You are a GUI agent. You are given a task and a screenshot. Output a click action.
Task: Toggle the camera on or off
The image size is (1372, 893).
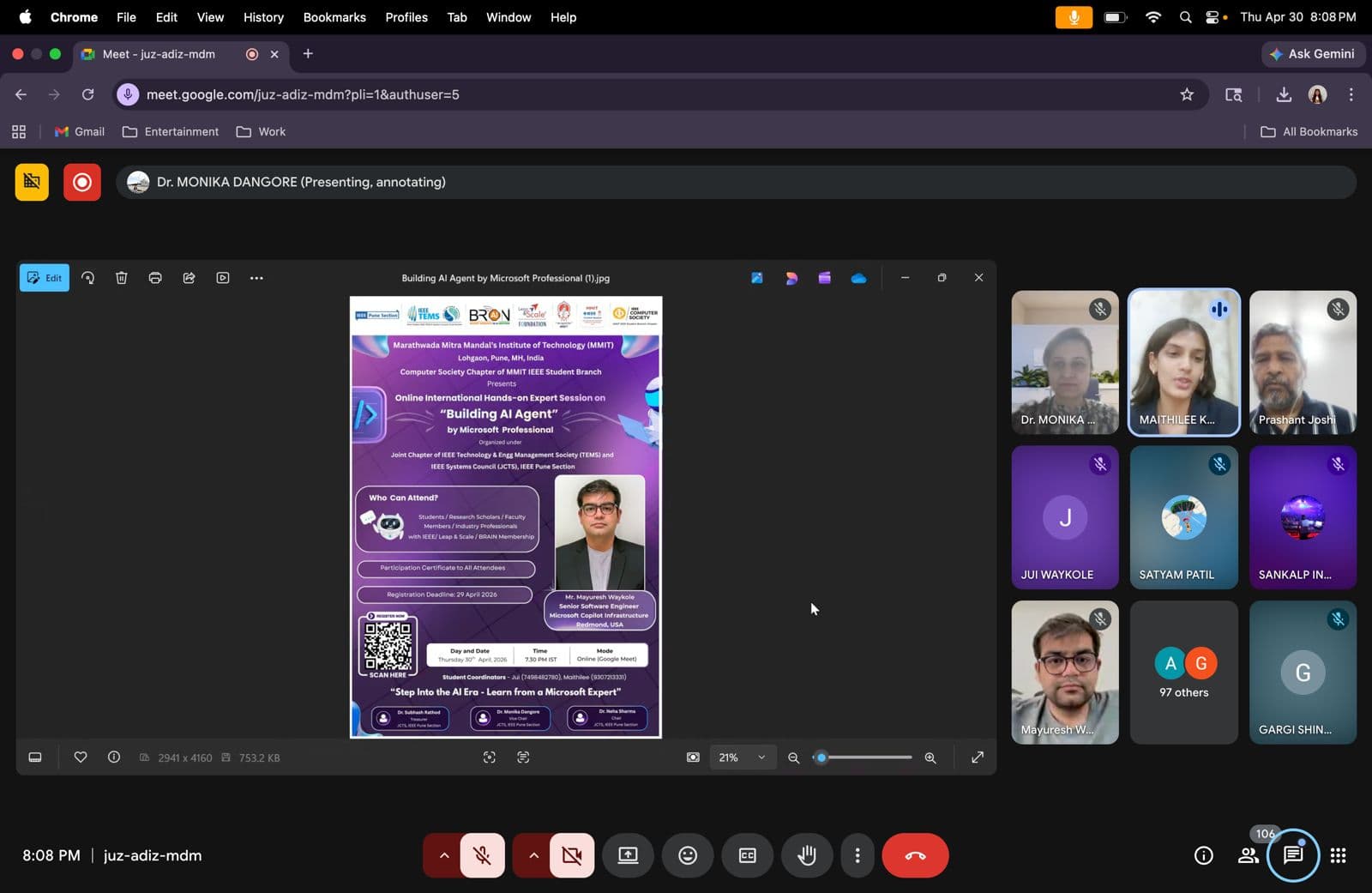point(572,855)
